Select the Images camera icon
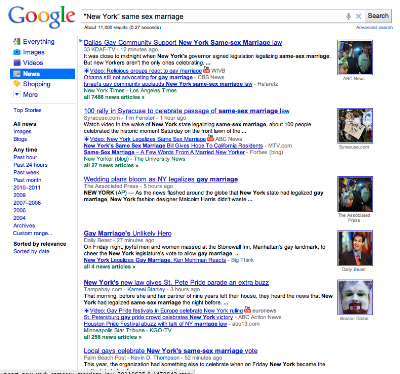400x374 pixels. click(17, 52)
